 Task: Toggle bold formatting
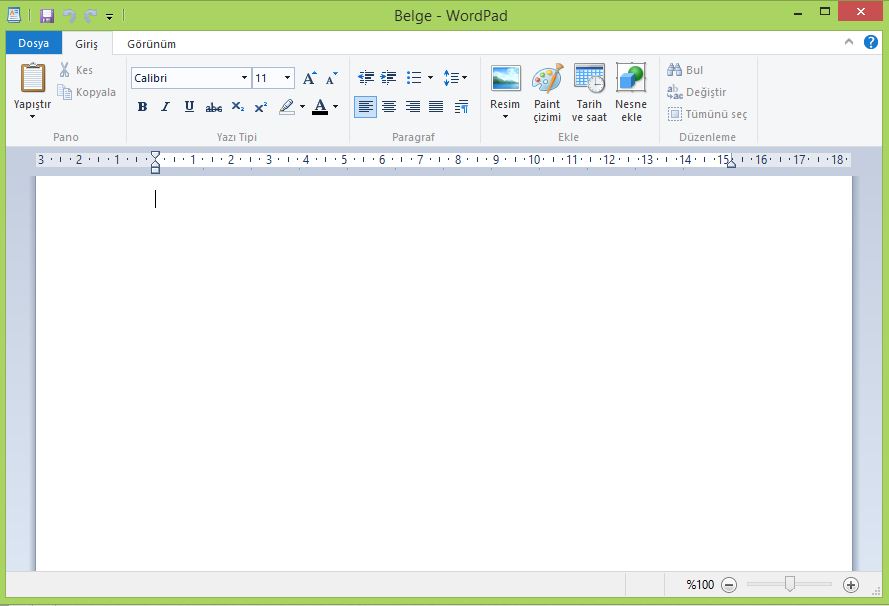(142, 107)
